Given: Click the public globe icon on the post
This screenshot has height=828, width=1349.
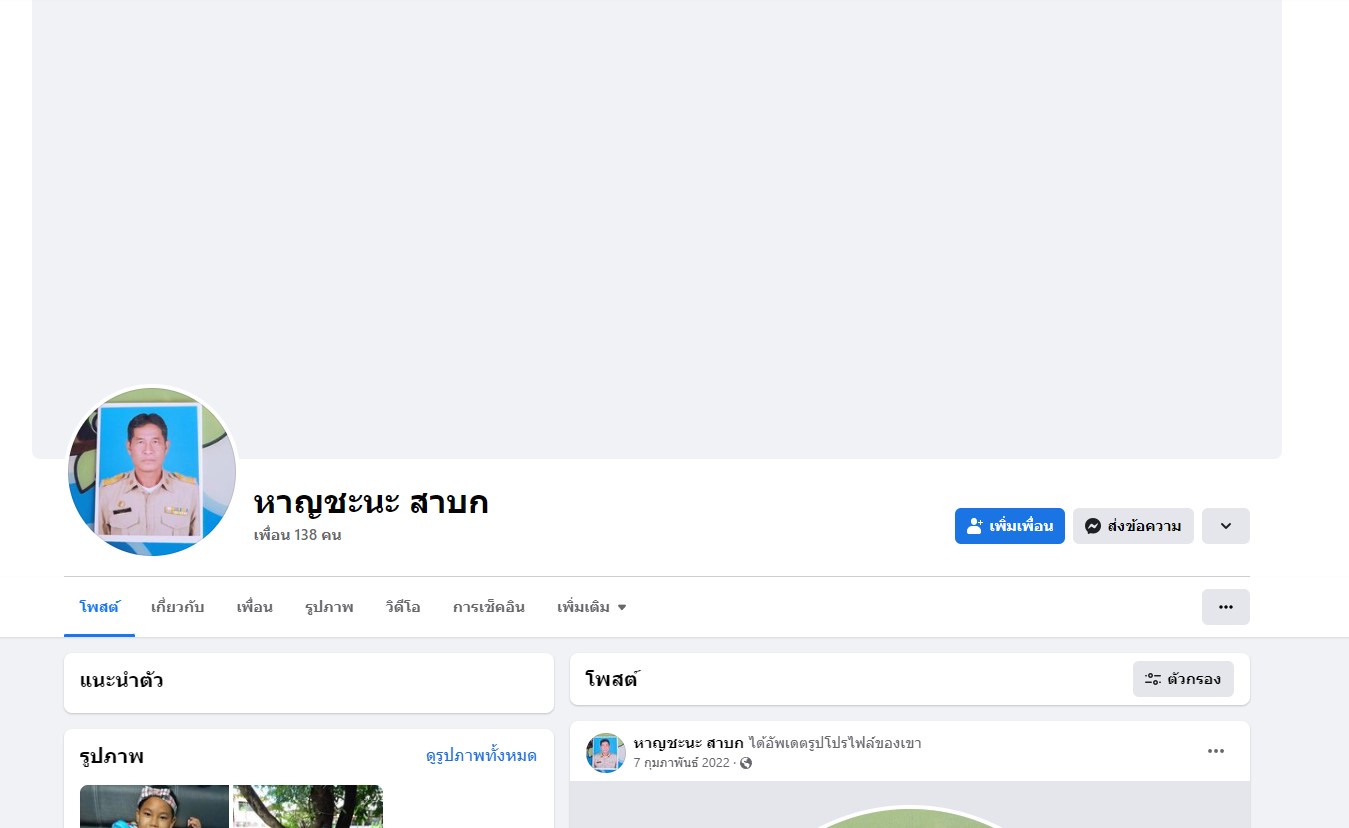Looking at the screenshot, I should (746, 763).
